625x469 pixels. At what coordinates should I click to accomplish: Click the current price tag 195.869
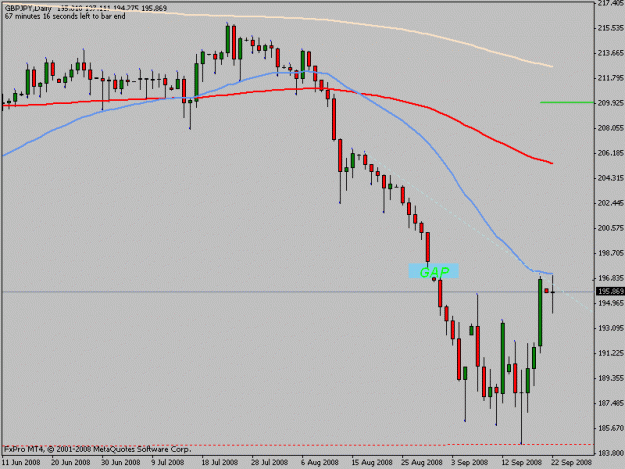610,292
